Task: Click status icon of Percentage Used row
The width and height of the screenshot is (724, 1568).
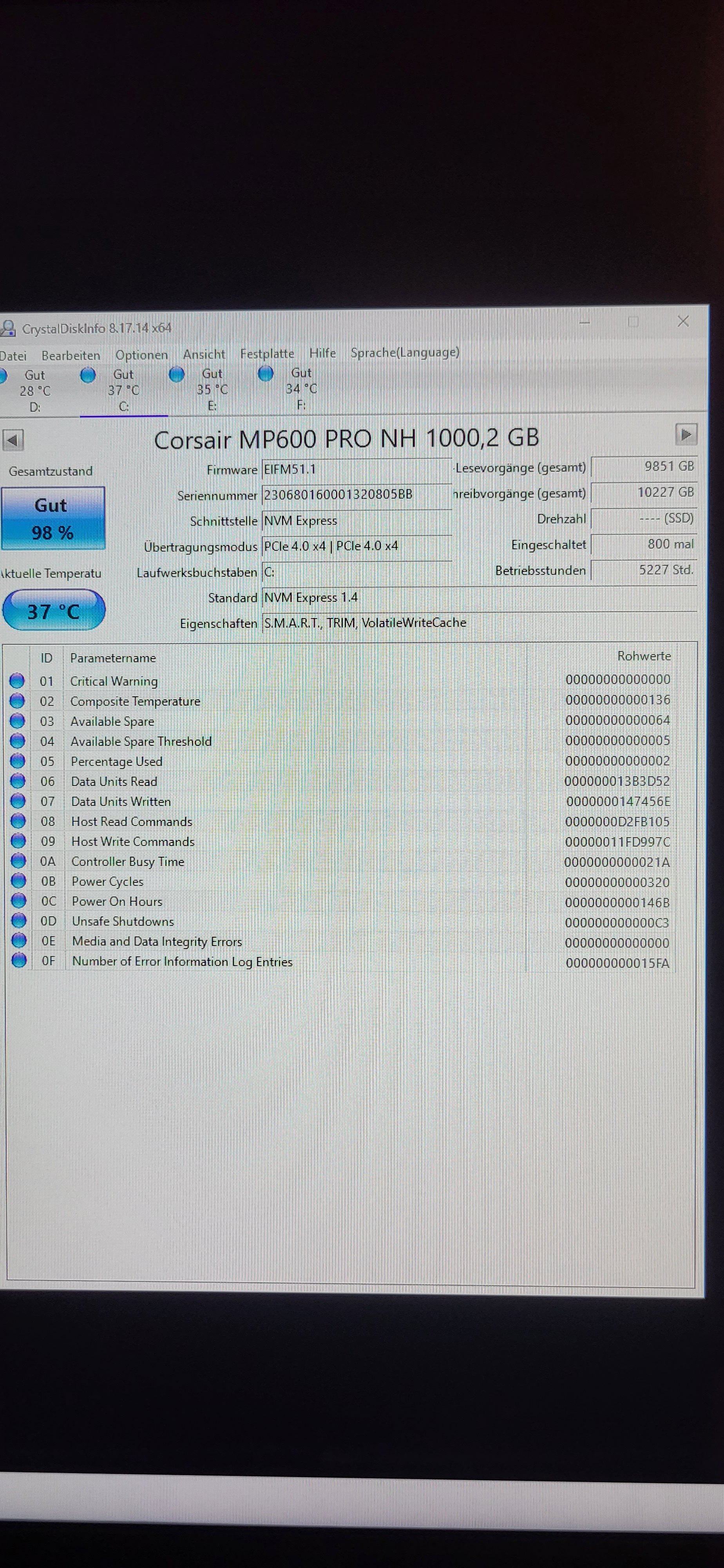Action: click(18, 761)
